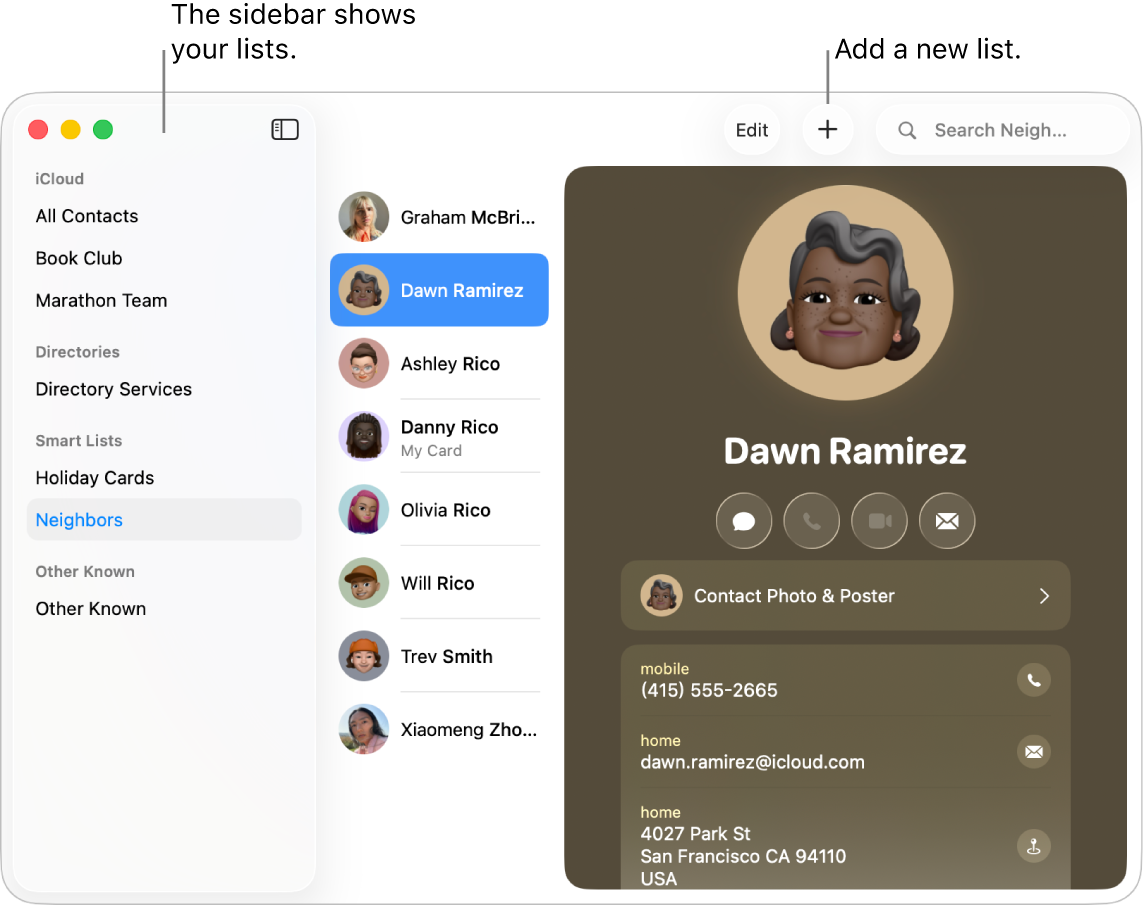The height and width of the screenshot is (907, 1144).
Task: Click the Edit button
Action: (x=751, y=129)
